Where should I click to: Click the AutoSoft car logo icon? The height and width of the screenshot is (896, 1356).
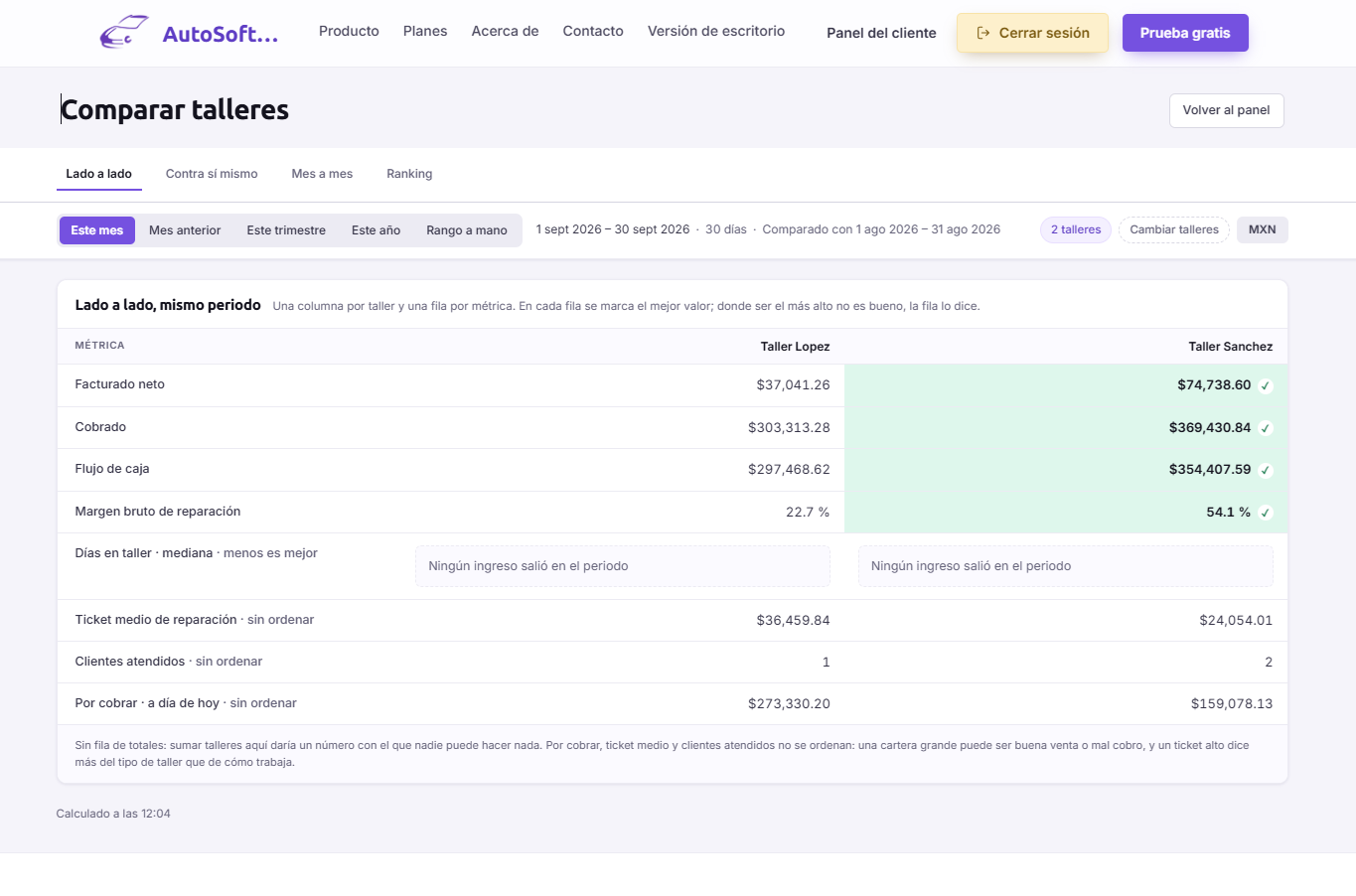point(124,33)
